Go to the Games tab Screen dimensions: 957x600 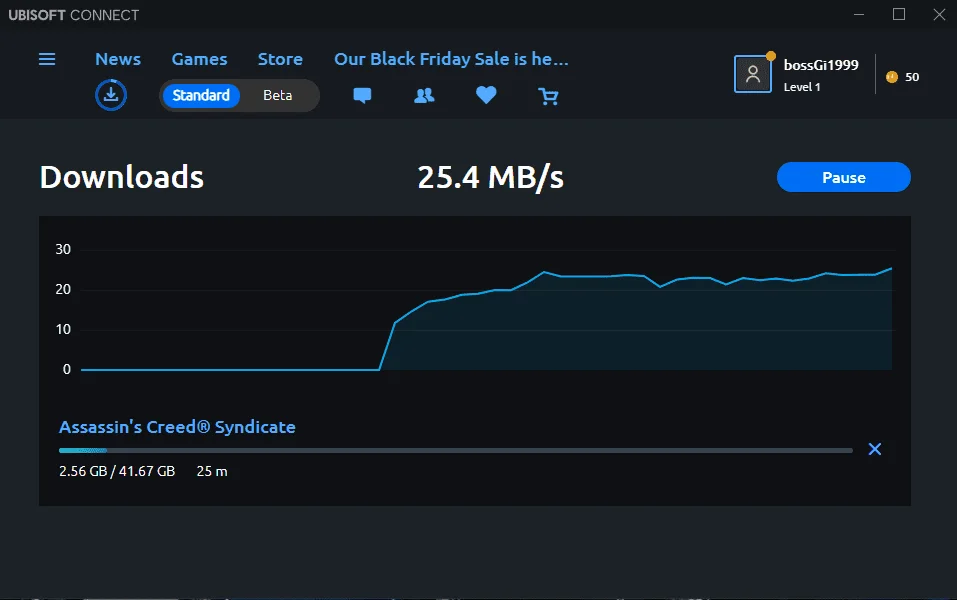coord(200,59)
